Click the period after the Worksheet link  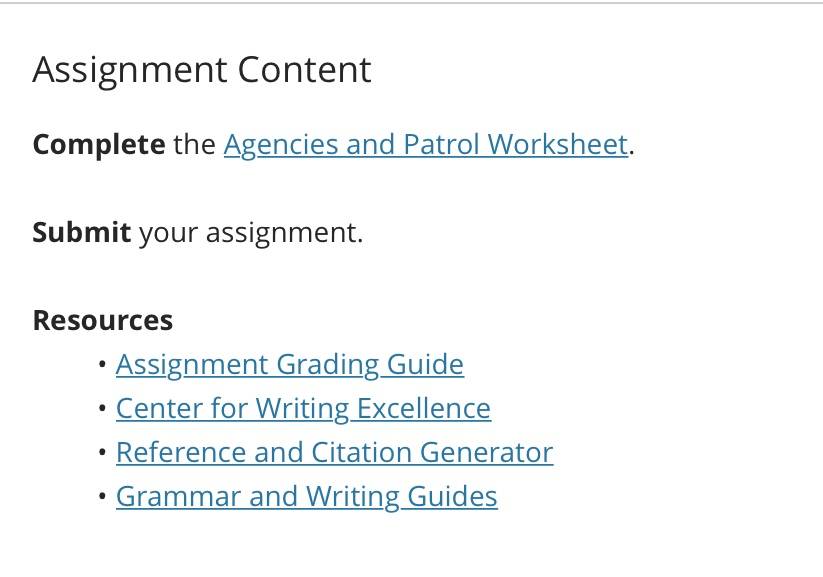tap(632, 153)
